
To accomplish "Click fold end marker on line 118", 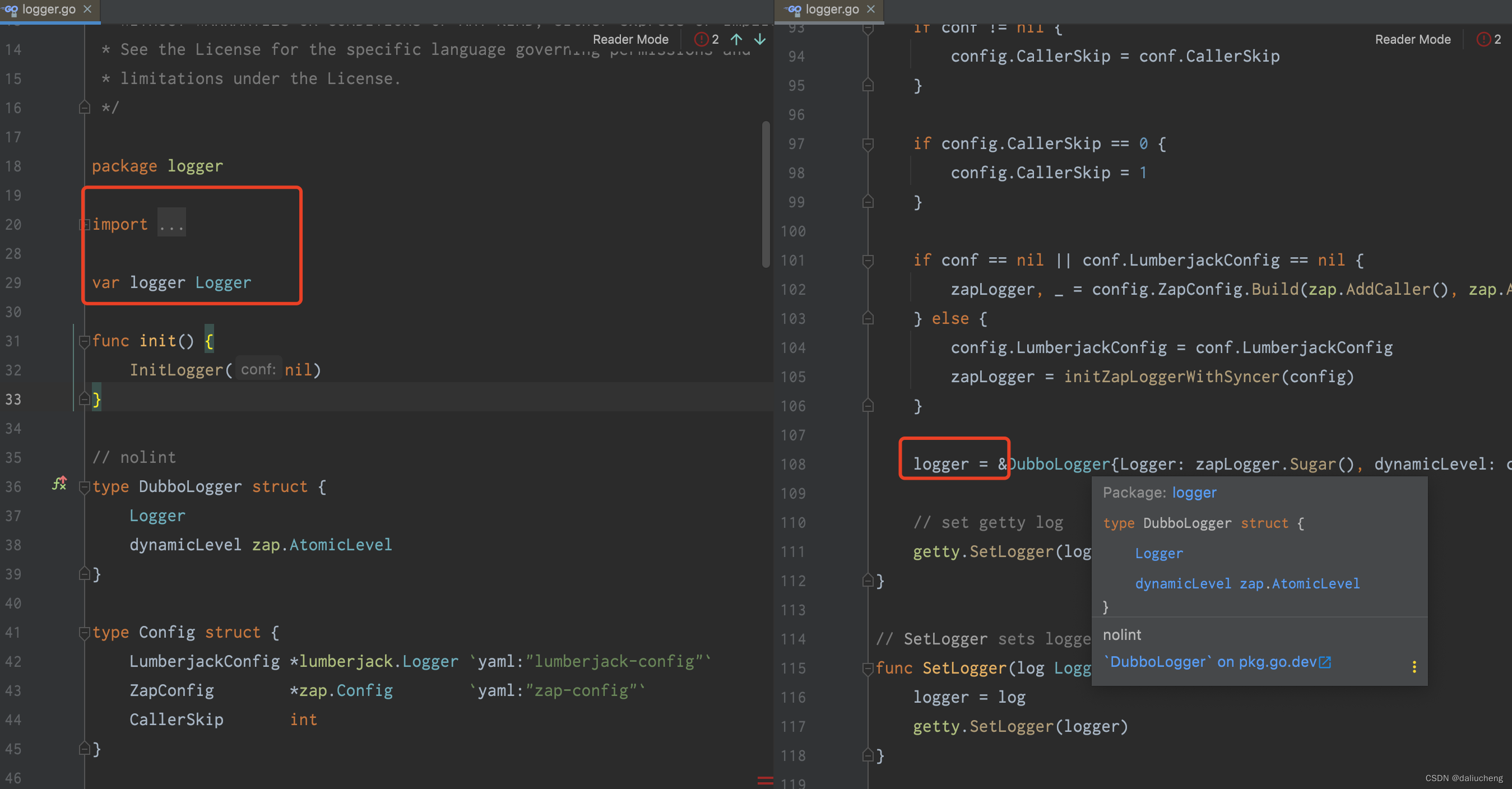I will click(x=868, y=755).
